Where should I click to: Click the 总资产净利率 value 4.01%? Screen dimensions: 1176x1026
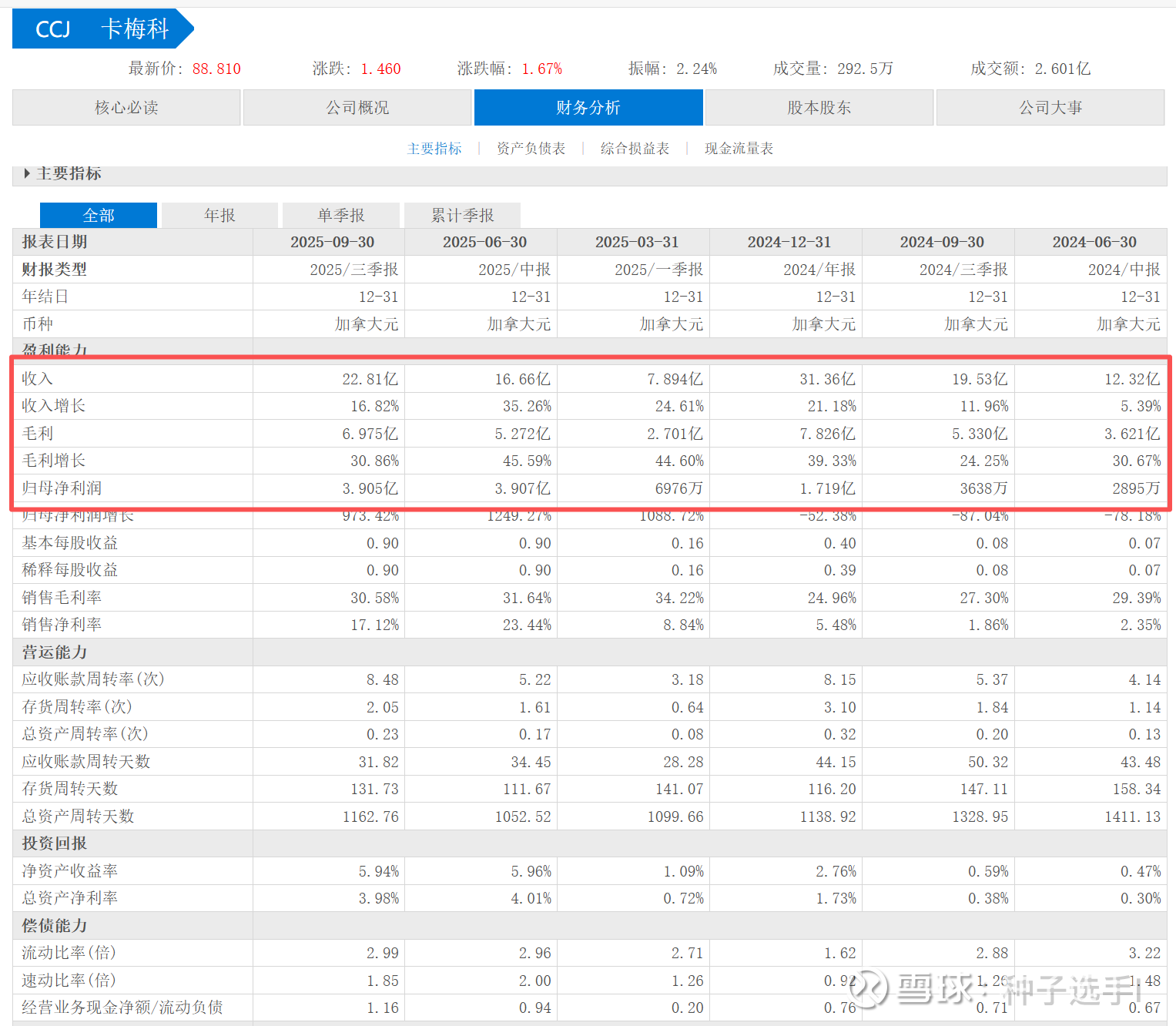click(531, 898)
